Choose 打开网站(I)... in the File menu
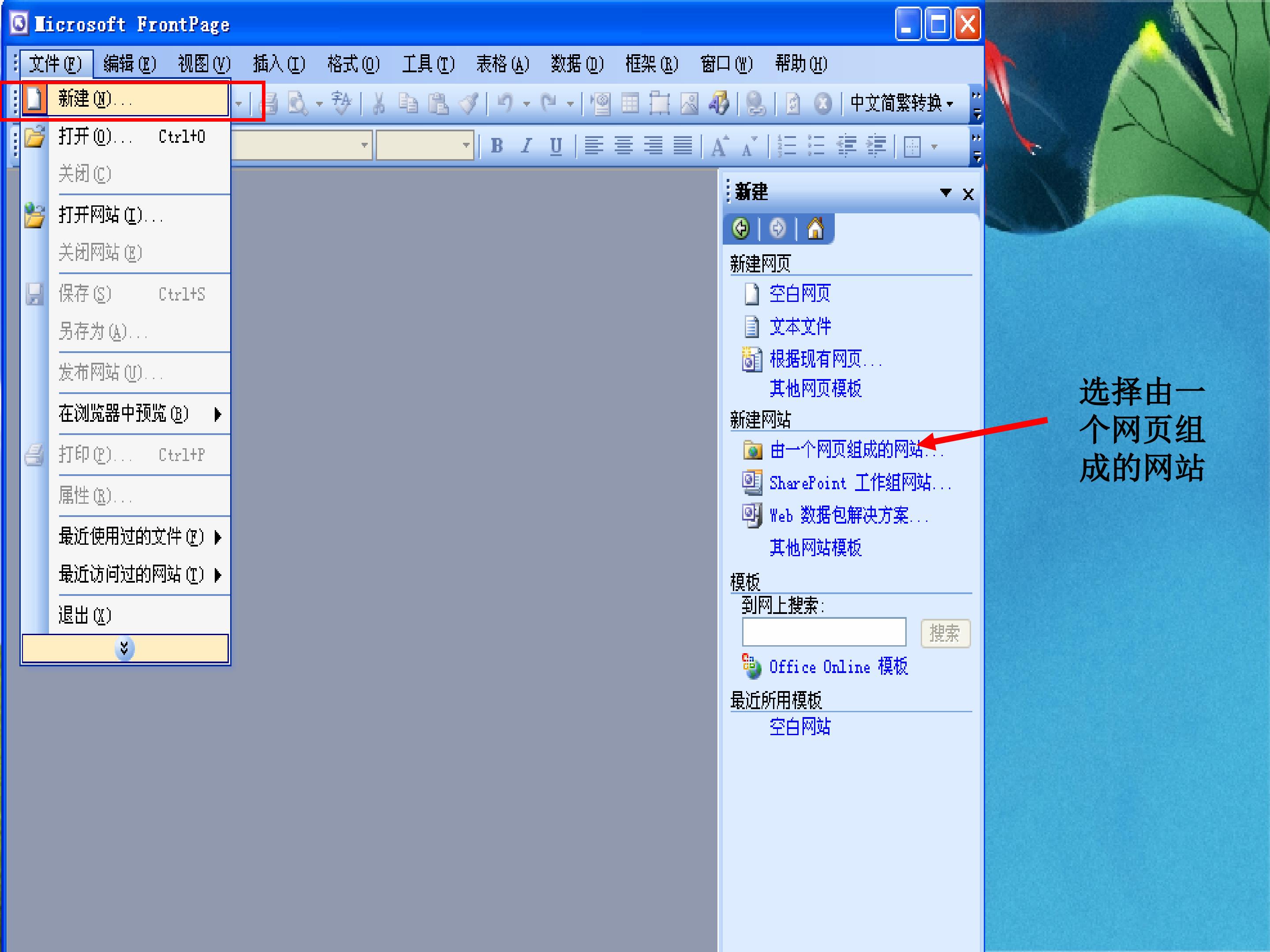 (125, 215)
